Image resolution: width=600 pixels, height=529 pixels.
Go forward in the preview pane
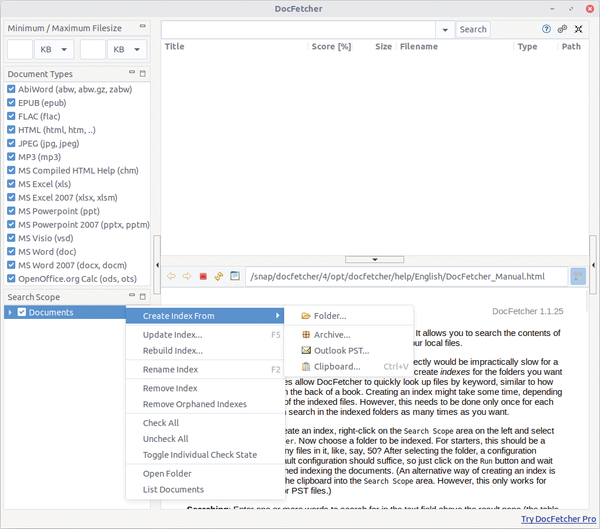pos(187,276)
